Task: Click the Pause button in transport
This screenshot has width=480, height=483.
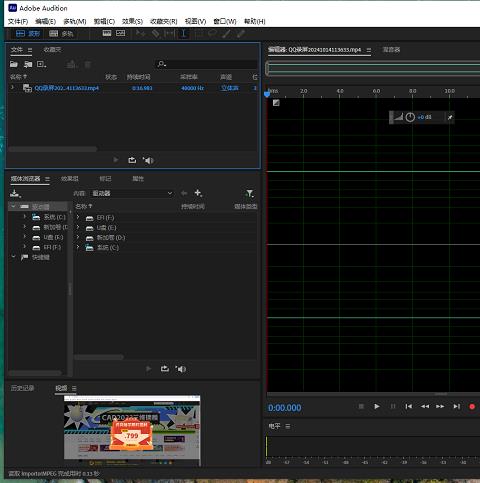Action: point(393,406)
